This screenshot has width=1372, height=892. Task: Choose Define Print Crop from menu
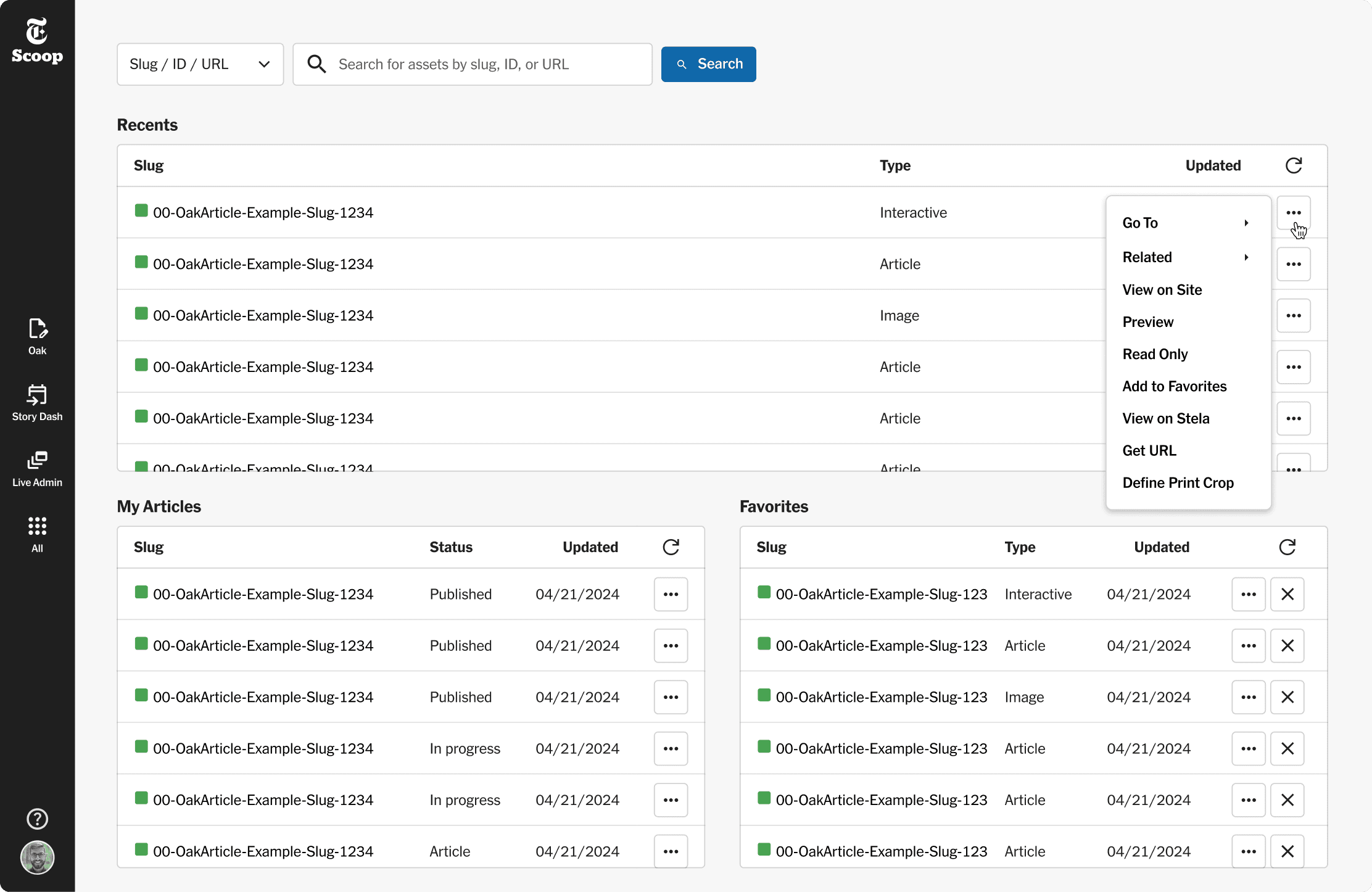[x=1178, y=482]
